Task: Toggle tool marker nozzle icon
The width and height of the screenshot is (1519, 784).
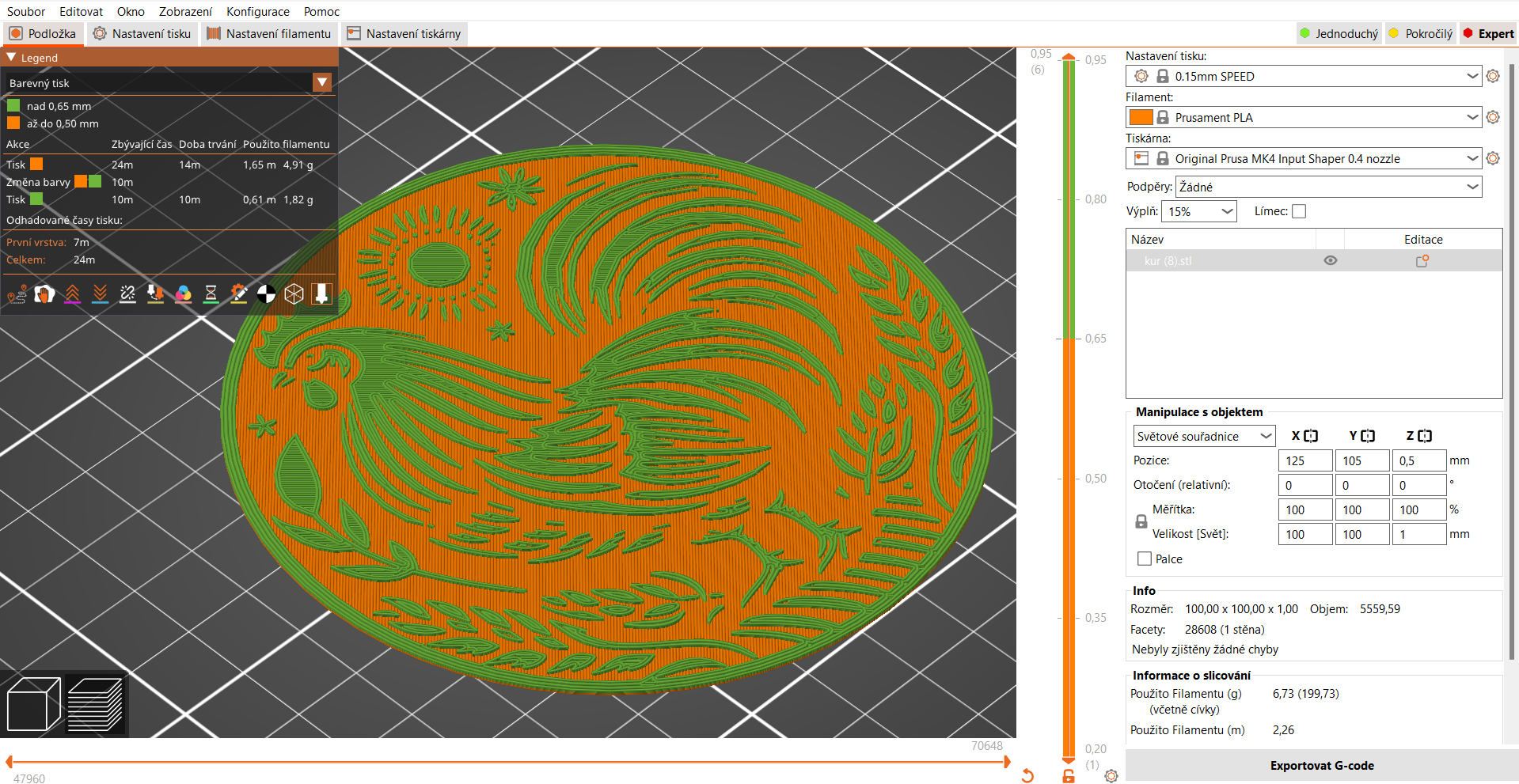Action: 321,294
